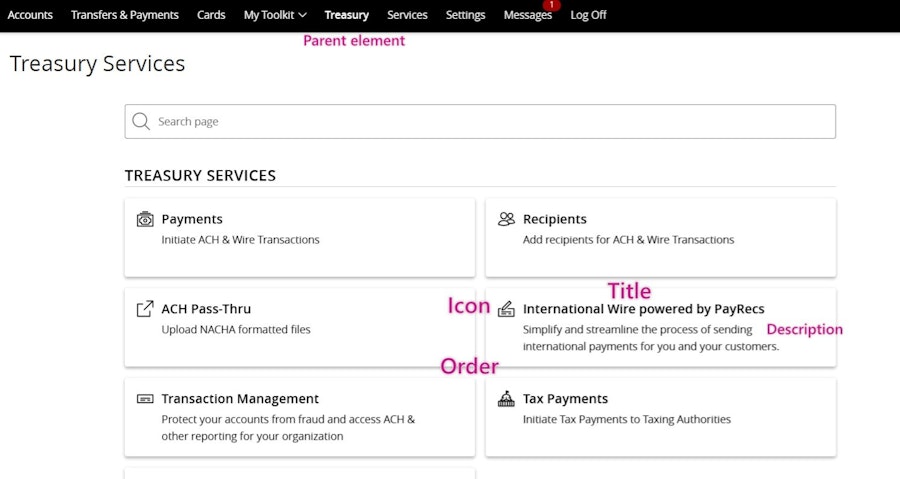Open the Tax Payments card title
The image size is (900, 479).
coord(565,399)
